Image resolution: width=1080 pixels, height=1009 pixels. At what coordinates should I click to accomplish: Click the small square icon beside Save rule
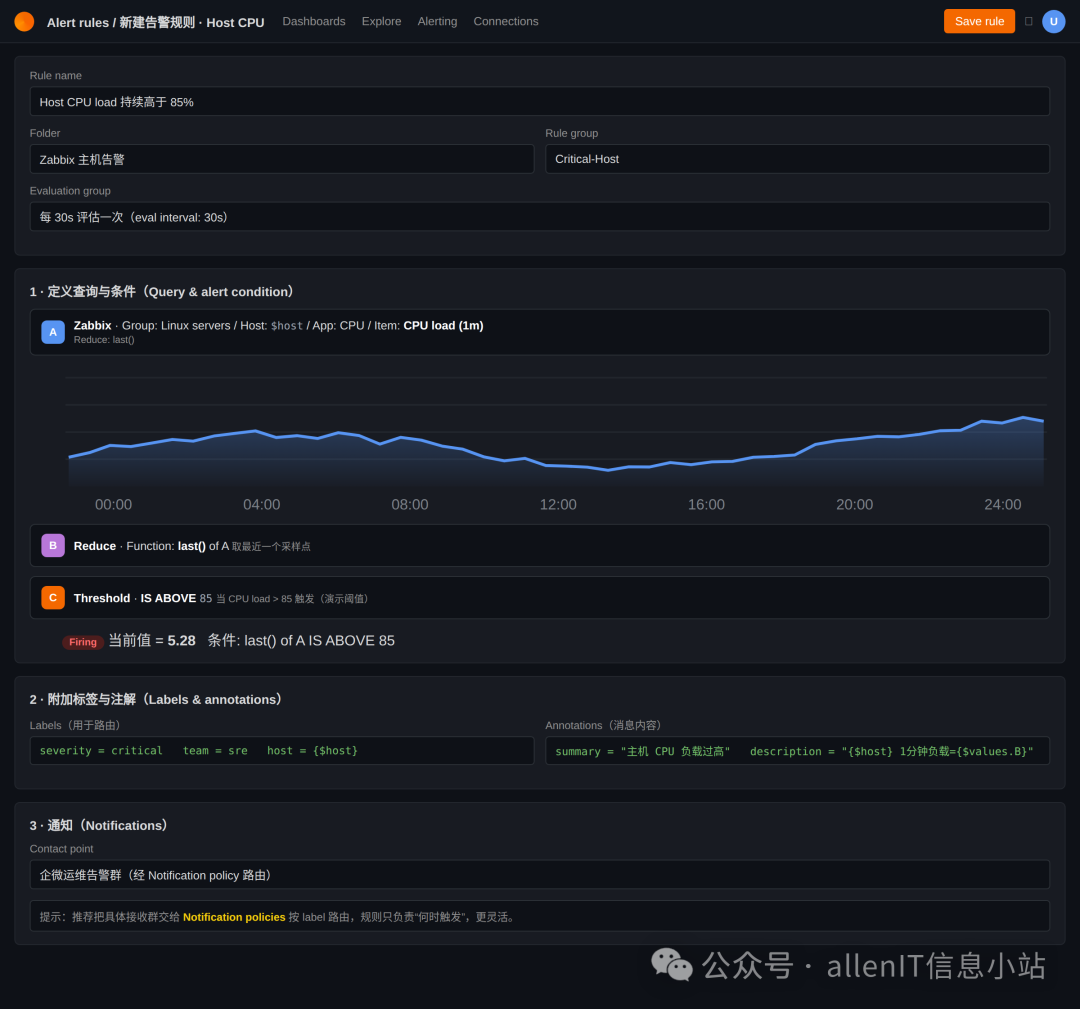coord(1028,21)
